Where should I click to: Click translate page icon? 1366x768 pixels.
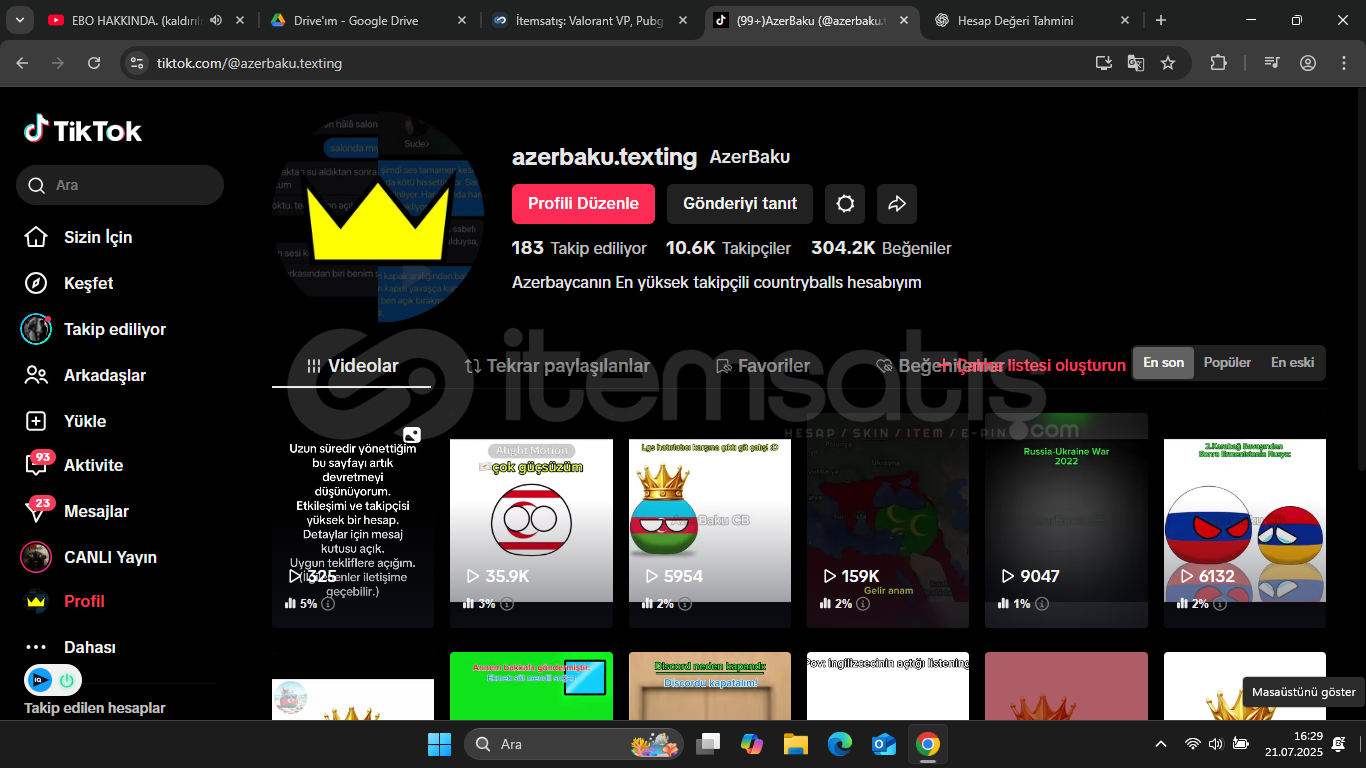1136,63
